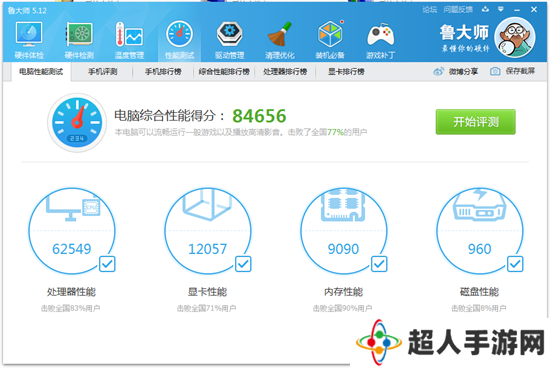
Task: Minimize the 鲁大师 window
Action: (x=517, y=10)
